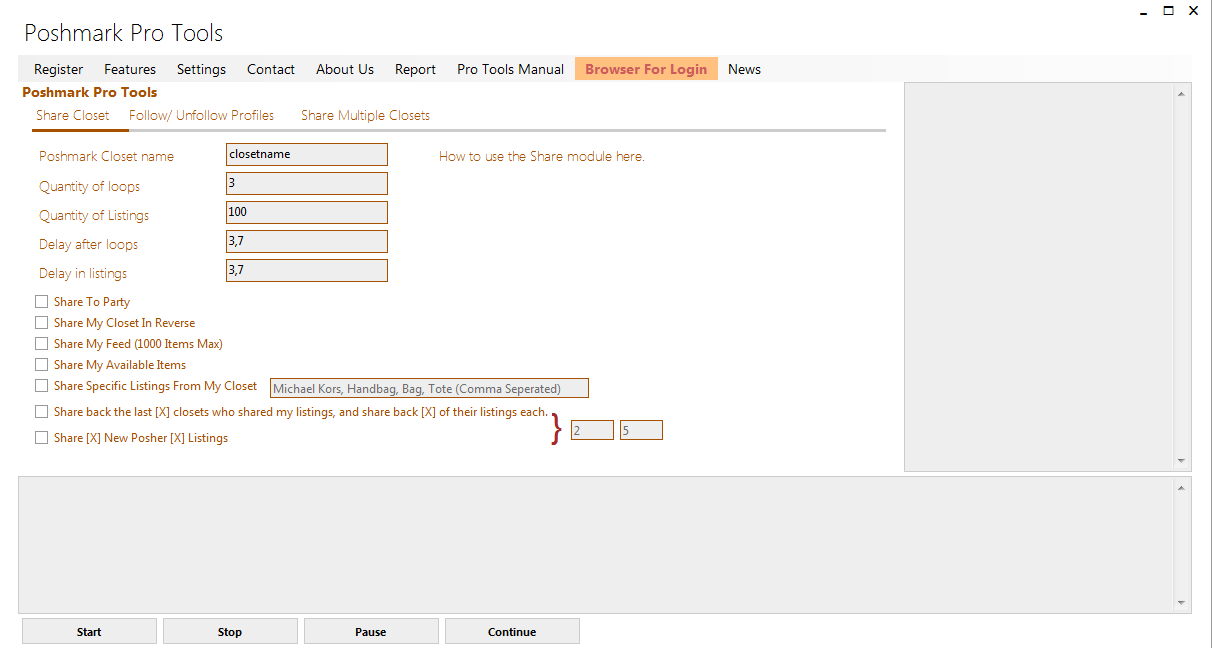This screenshot has height=648, width=1212.
Task: Open the Register menu
Action: pos(59,69)
